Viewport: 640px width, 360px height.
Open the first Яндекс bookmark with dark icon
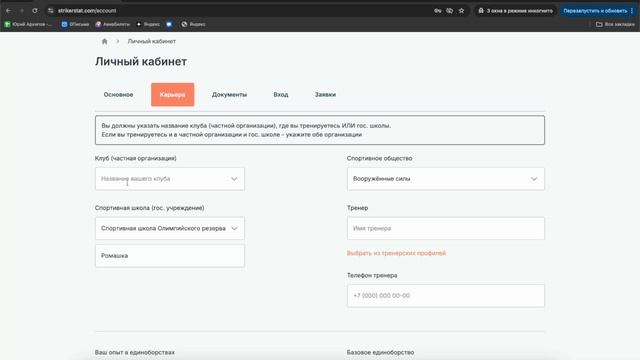pos(148,24)
